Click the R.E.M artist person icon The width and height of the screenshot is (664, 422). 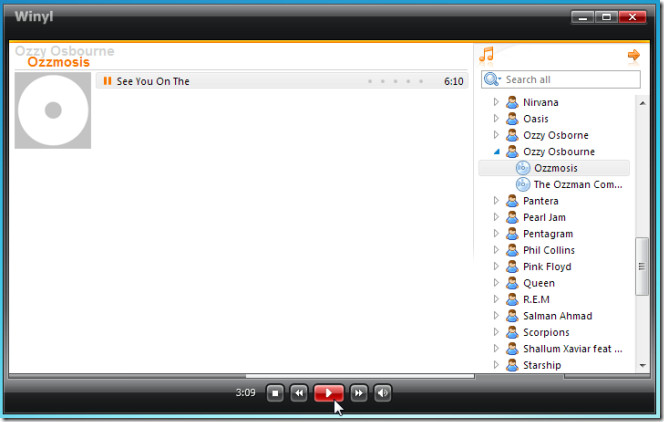pyautogui.click(x=512, y=299)
